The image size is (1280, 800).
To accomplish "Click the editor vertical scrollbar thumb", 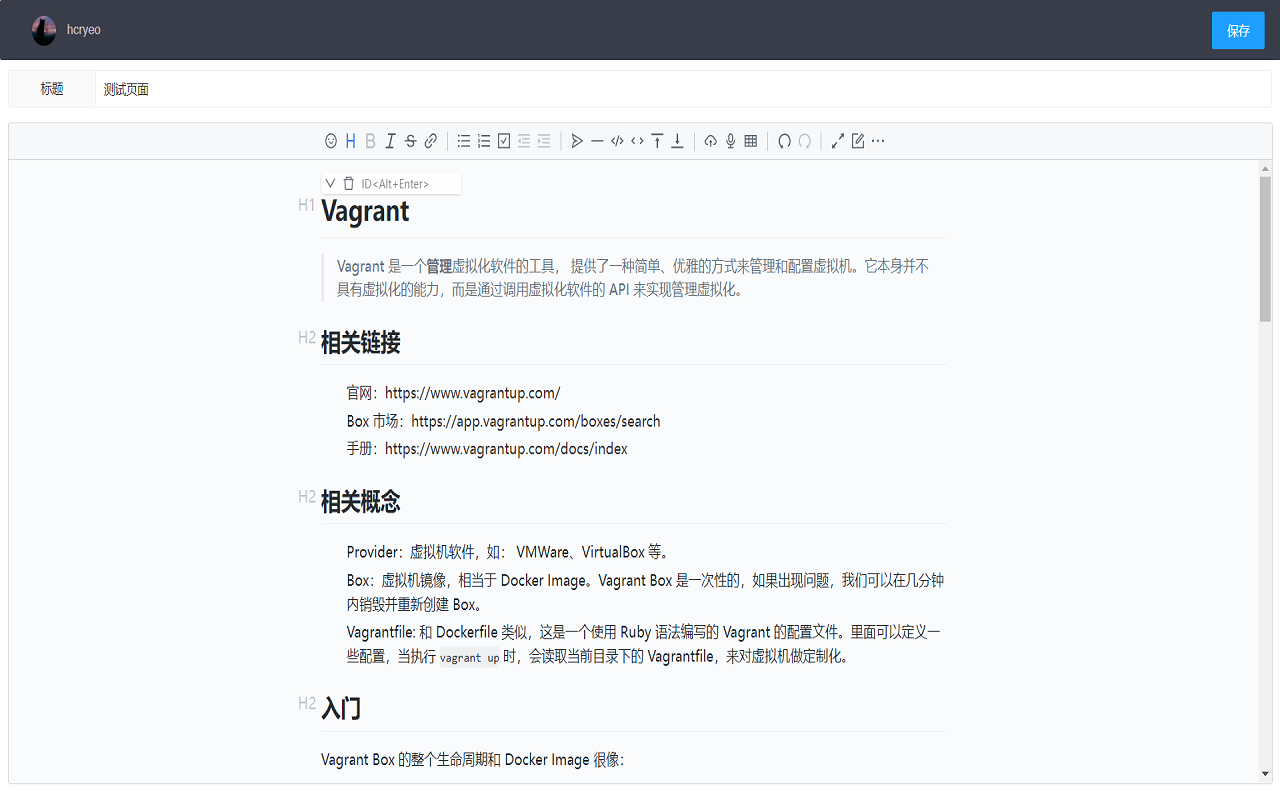I will click(1265, 248).
